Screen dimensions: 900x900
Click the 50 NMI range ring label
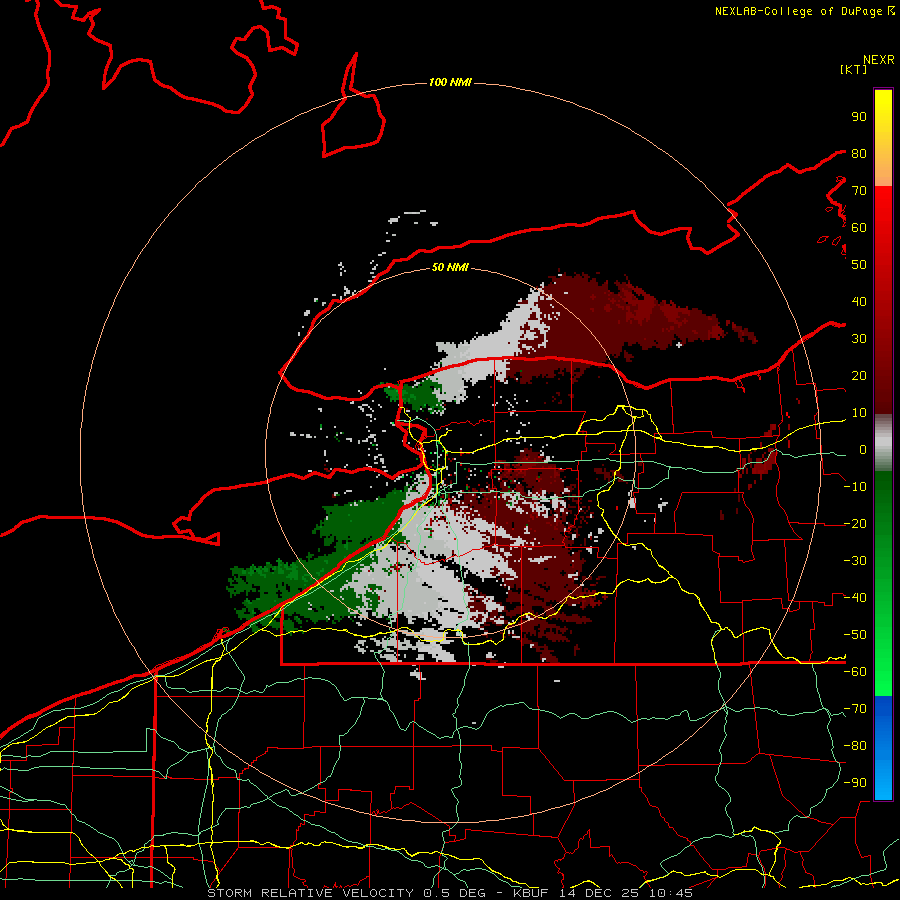(450, 267)
